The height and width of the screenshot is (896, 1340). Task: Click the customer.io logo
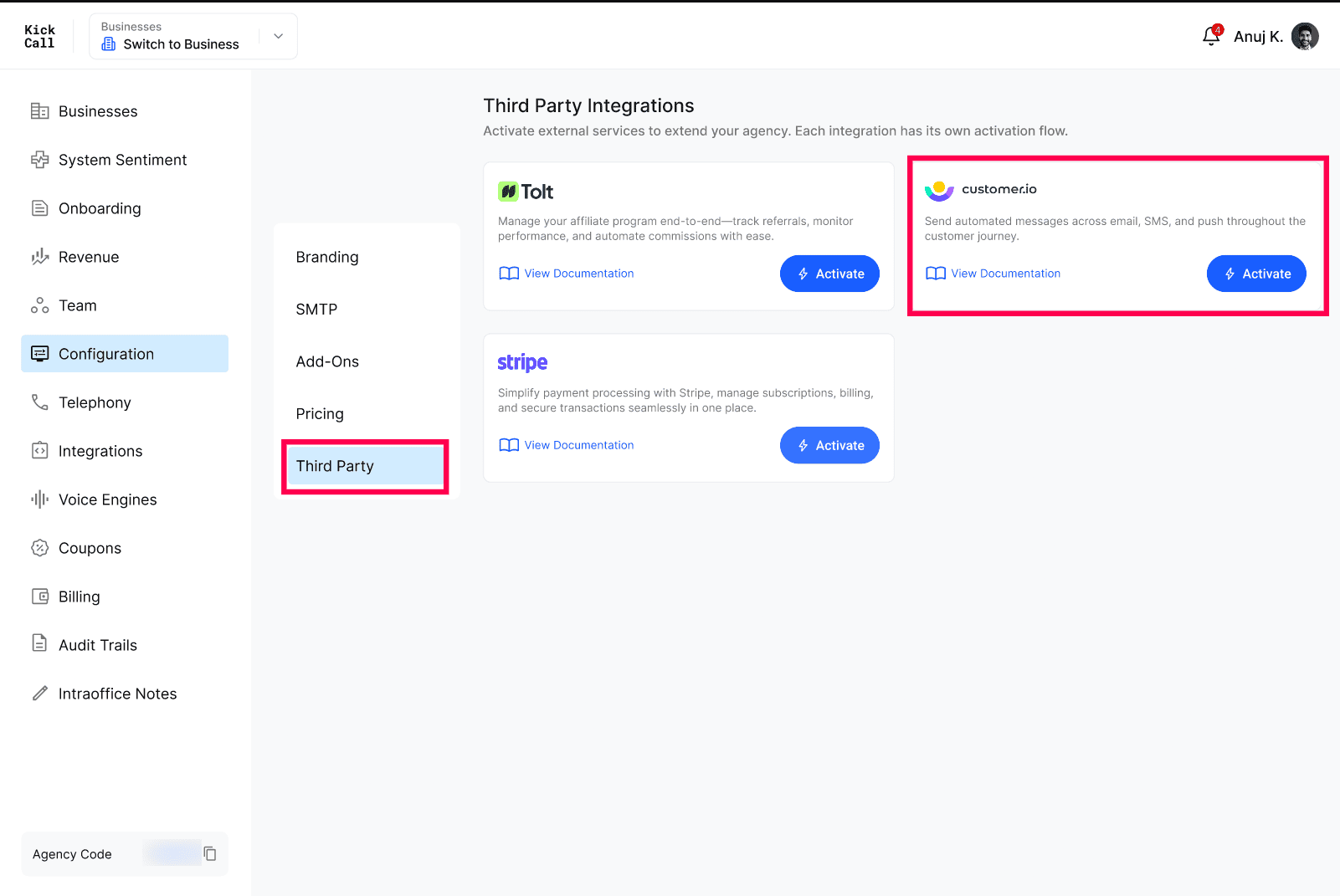[981, 190]
